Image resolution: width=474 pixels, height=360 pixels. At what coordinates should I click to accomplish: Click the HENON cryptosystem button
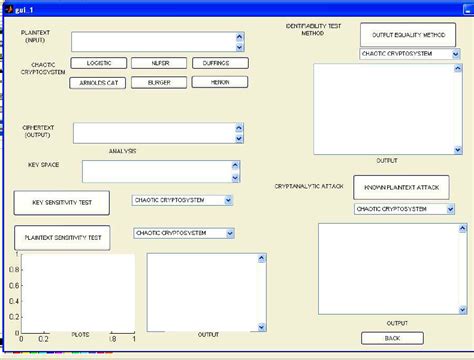click(x=220, y=82)
